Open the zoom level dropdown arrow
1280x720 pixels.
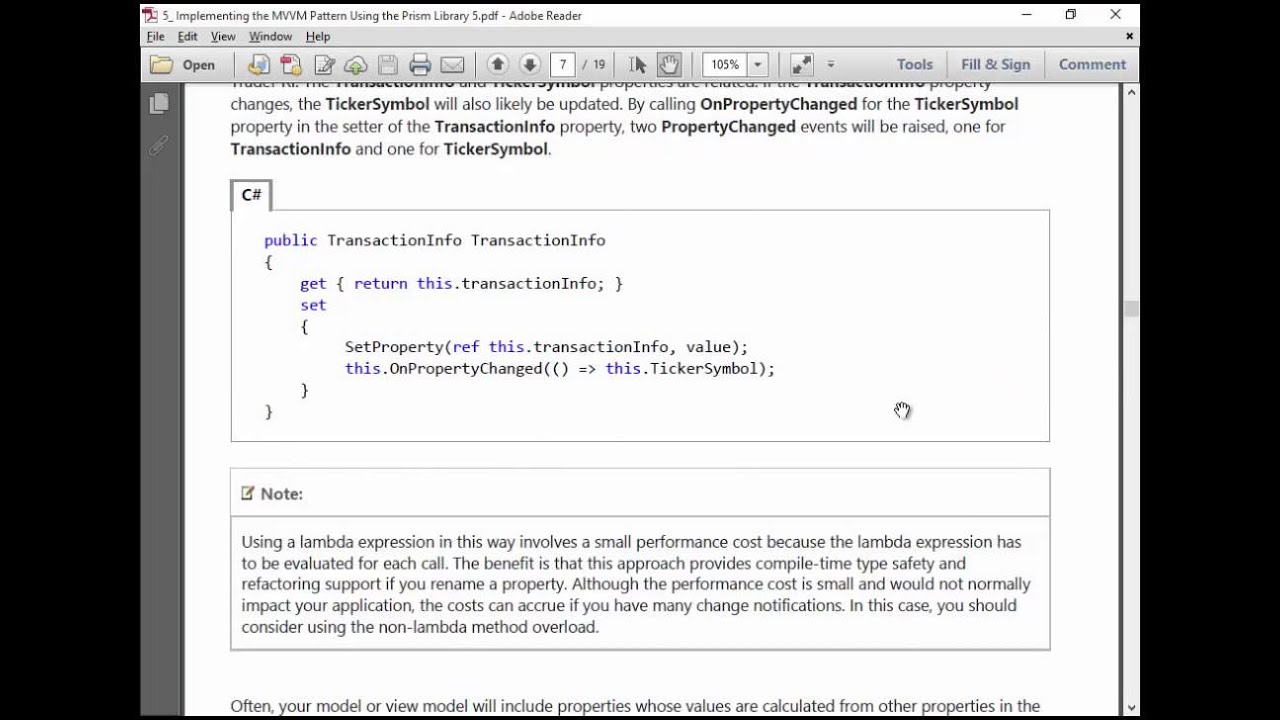point(758,64)
